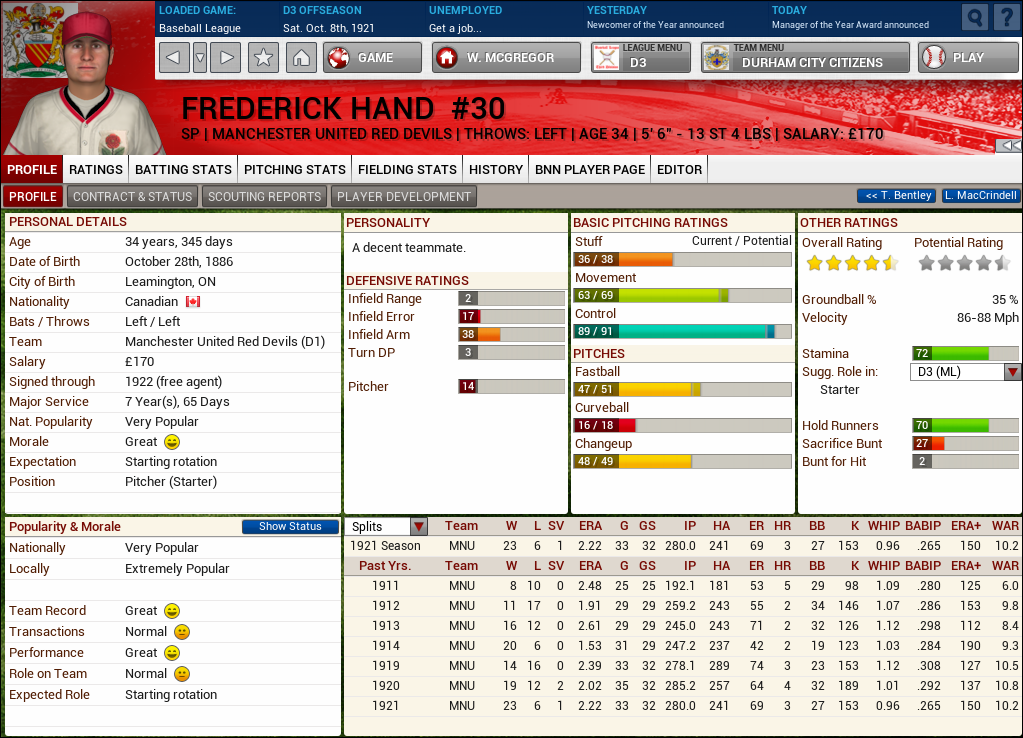Click Manchester United Red Devils (D1) team value
The width and height of the screenshot is (1023, 738).
pyautogui.click(x=224, y=342)
